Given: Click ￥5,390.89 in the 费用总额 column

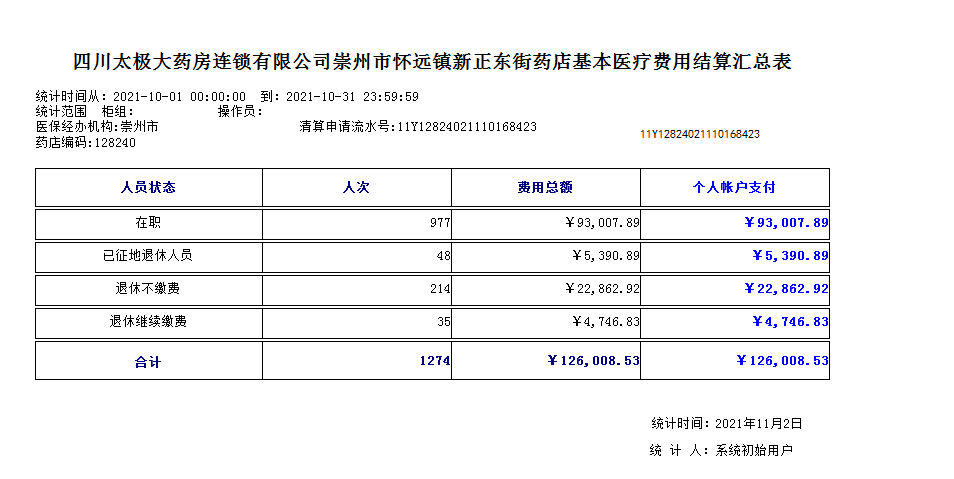Looking at the screenshot, I should point(605,256).
